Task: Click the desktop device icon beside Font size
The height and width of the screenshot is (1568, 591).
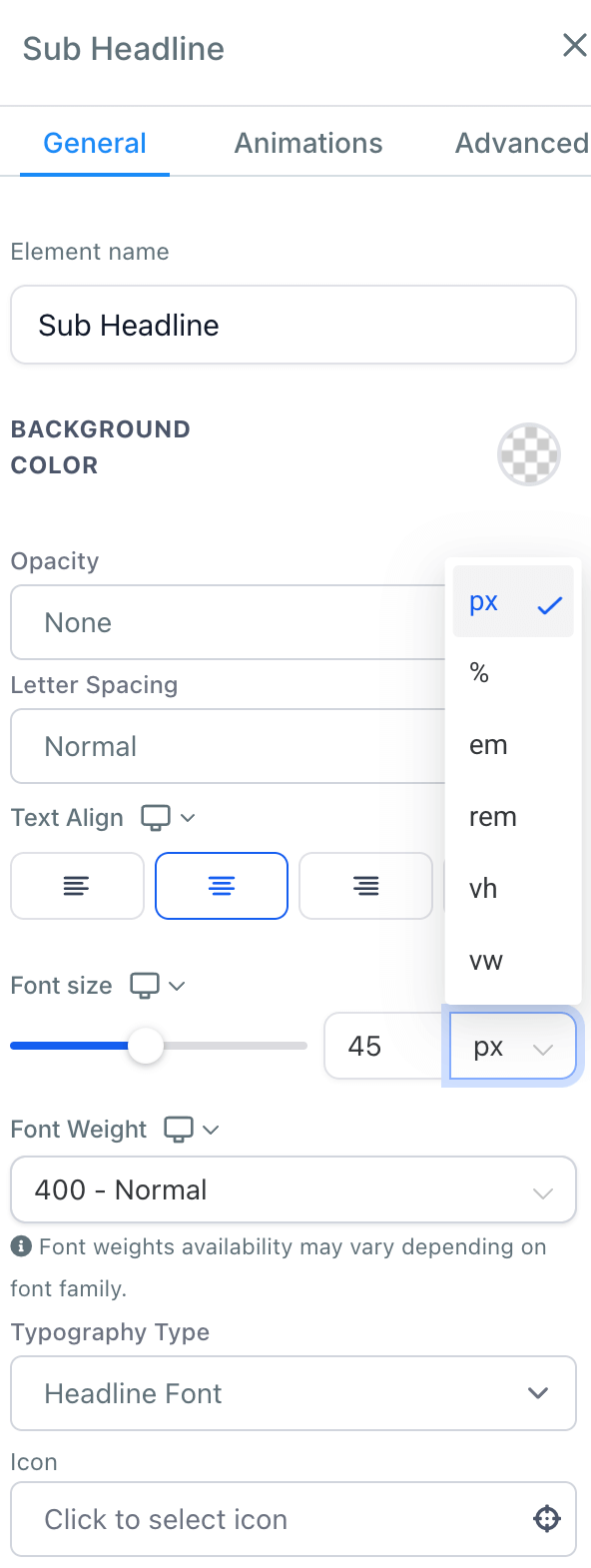Action: pyautogui.click(x=145, y=986)
